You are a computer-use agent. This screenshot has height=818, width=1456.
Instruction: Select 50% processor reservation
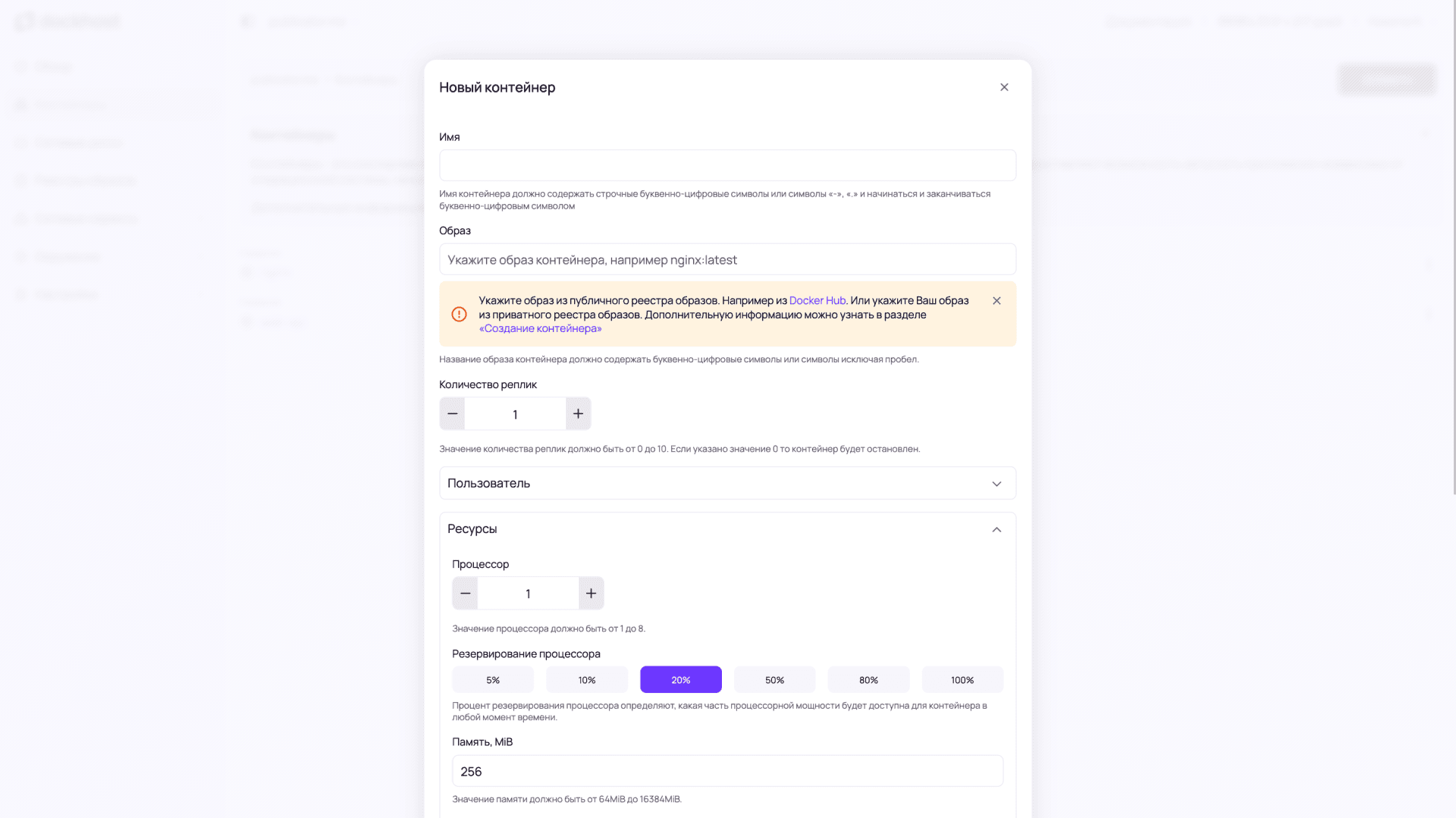point(774,680)
